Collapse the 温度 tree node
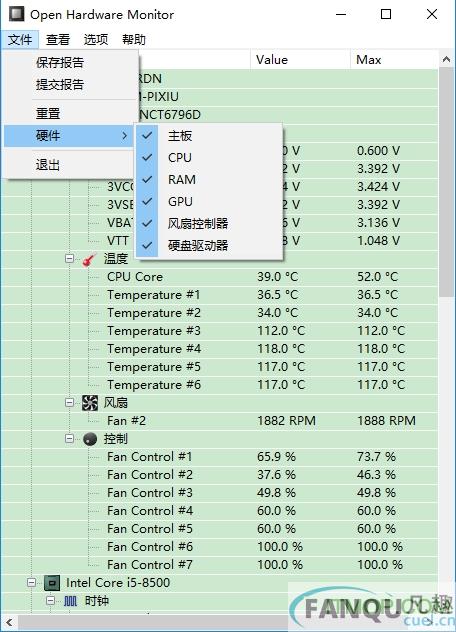This screenshot has height=632, width=456. 69,258
